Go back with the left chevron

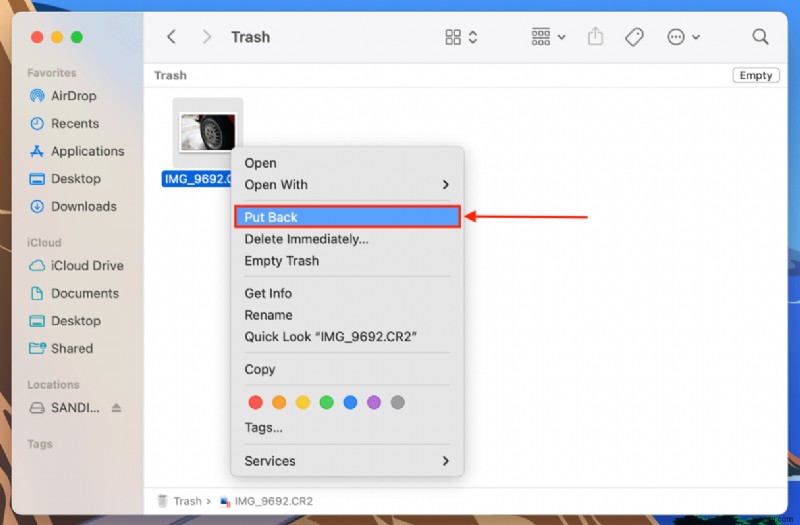click(171, 37)
